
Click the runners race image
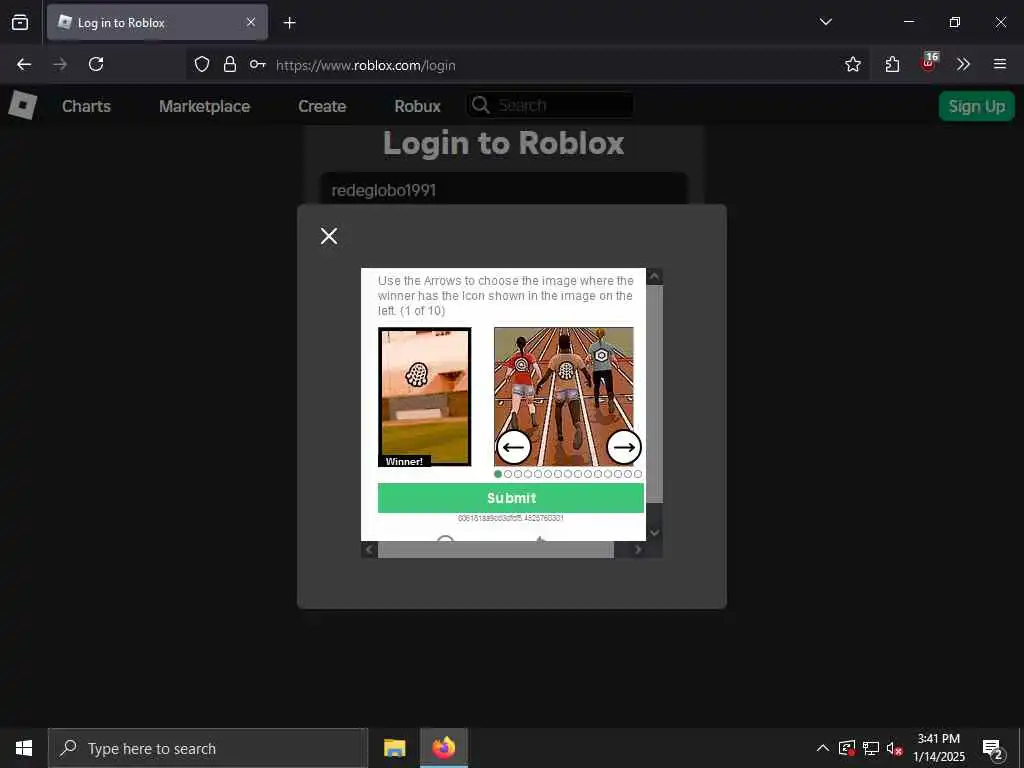click(x=564, y=396)
